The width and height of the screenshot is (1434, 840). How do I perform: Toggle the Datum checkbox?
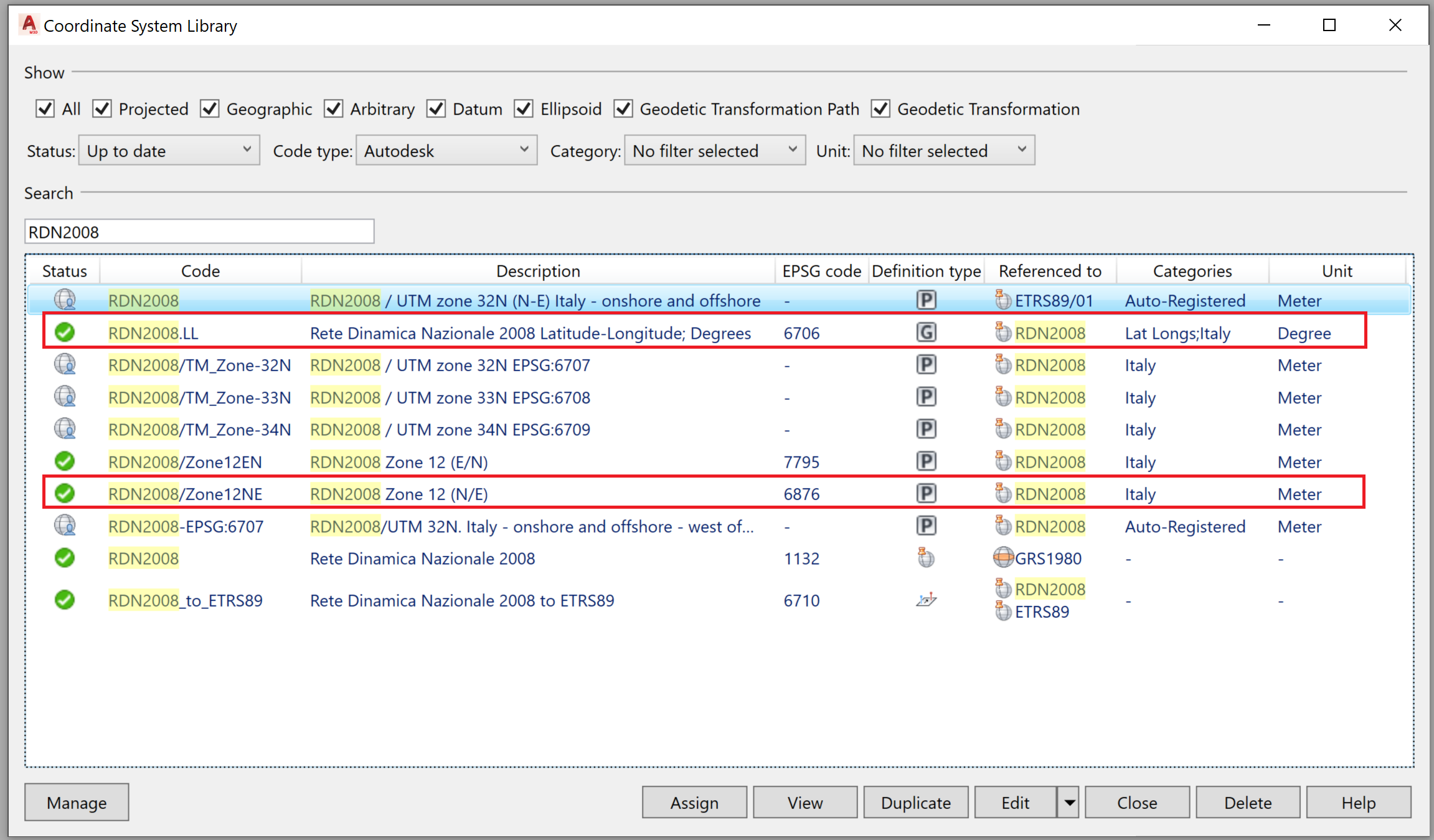pyautogui.click(x=436, y=109)
